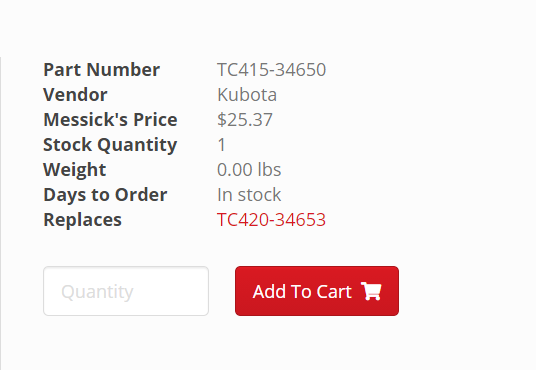The height and width of the screenshot is (370, 536).
Task: Click the Part Number label
Action: pos(102,70)
